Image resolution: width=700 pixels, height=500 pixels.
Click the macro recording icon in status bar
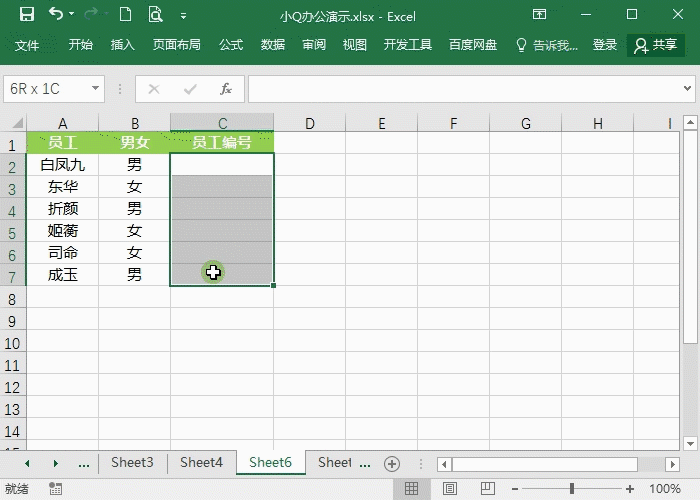coord(55,489)
